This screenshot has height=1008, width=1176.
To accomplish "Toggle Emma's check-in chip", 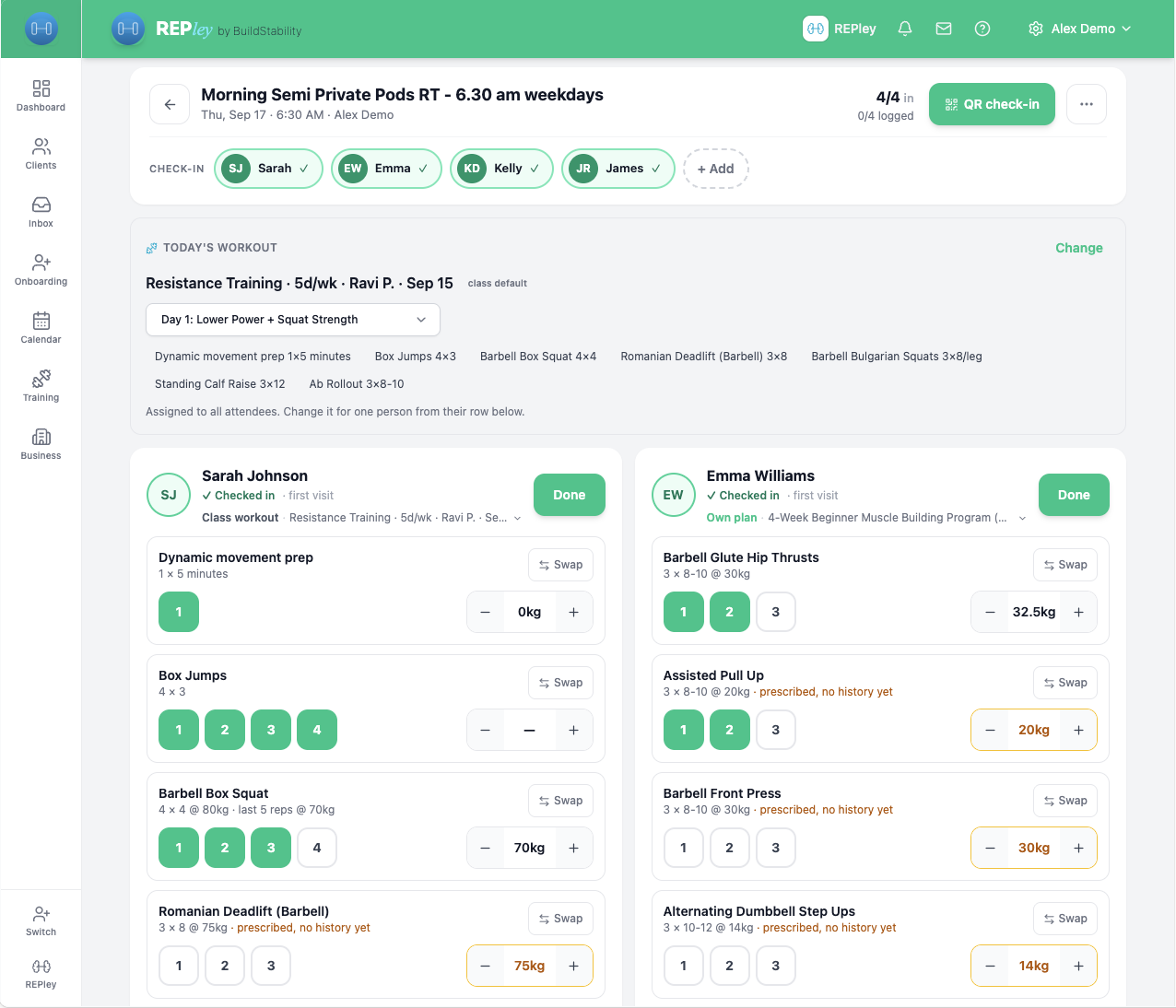I will pos(387,169).
